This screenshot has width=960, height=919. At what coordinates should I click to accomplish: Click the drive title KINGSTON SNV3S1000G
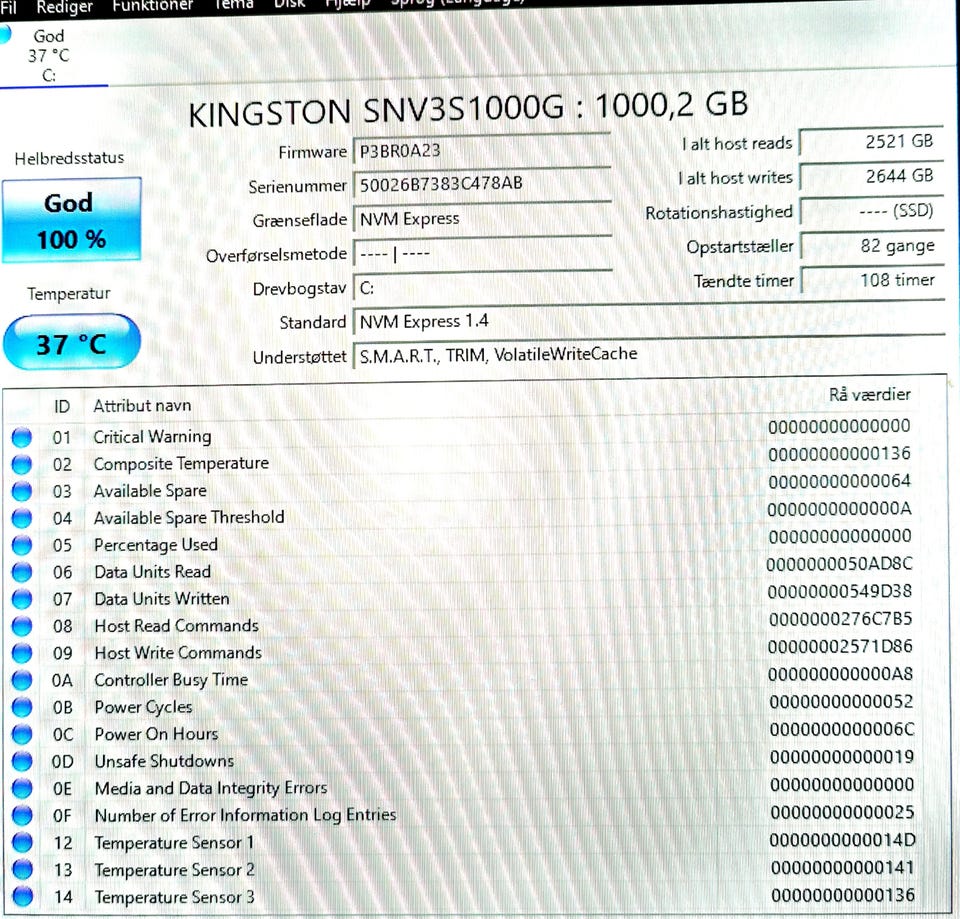(x=377, y=111)
